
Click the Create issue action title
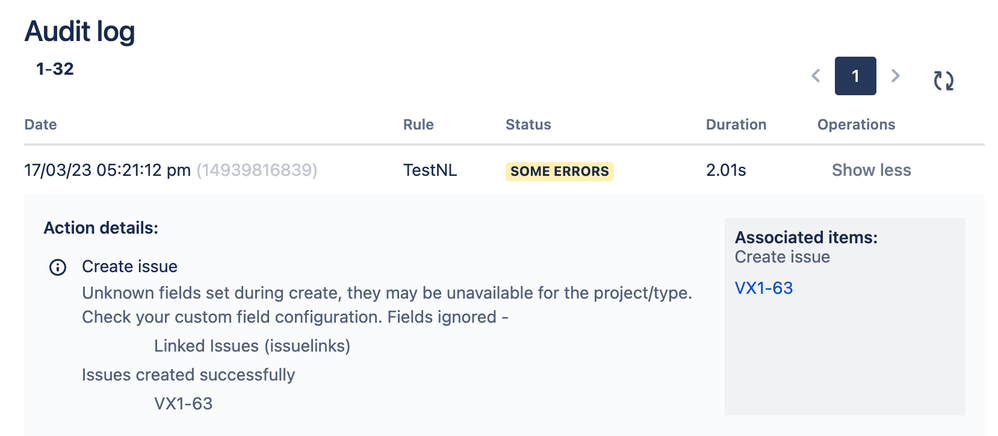tap(130, 266)
